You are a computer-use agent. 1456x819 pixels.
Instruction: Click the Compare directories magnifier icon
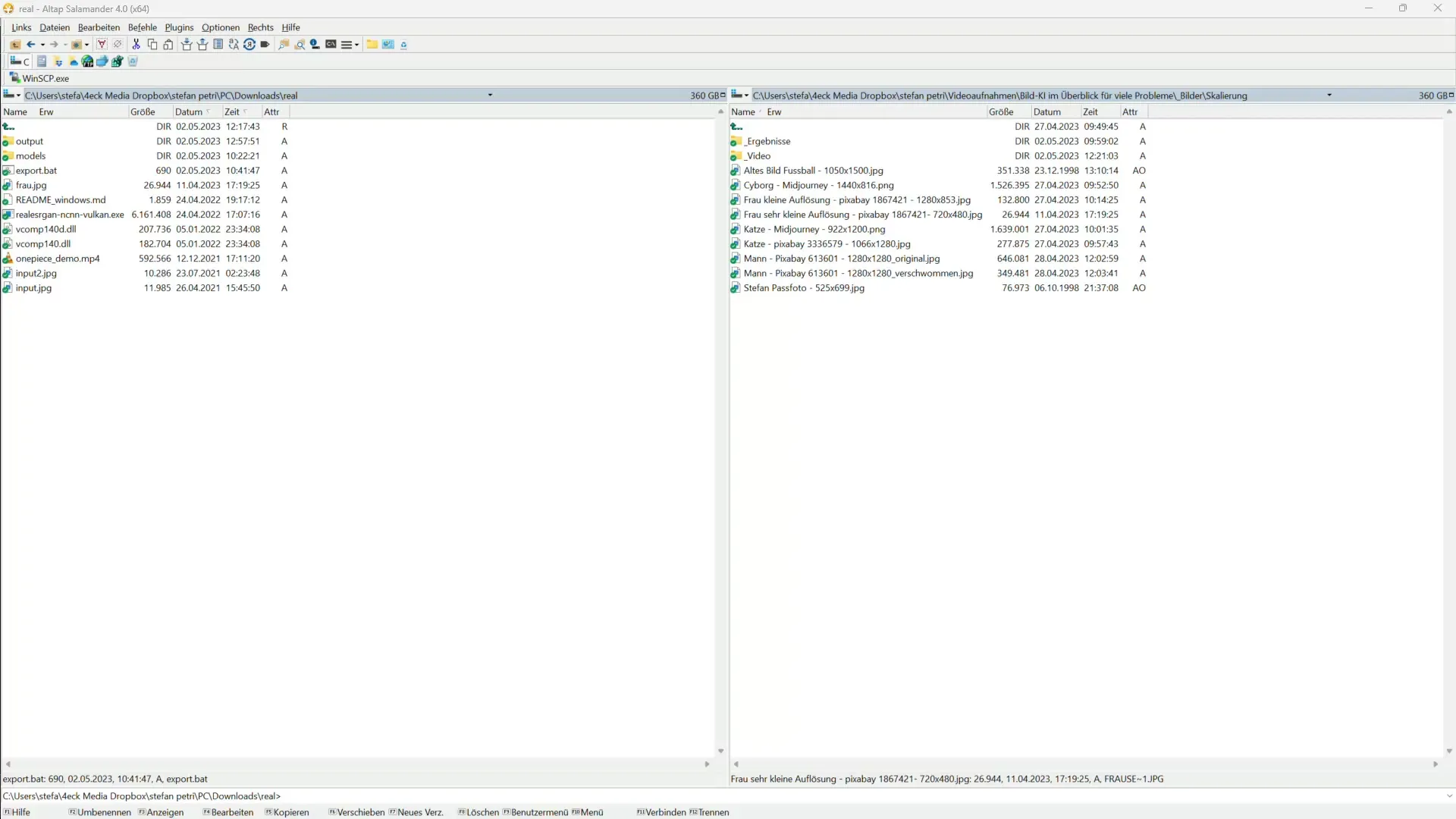[x=300, y=45]
